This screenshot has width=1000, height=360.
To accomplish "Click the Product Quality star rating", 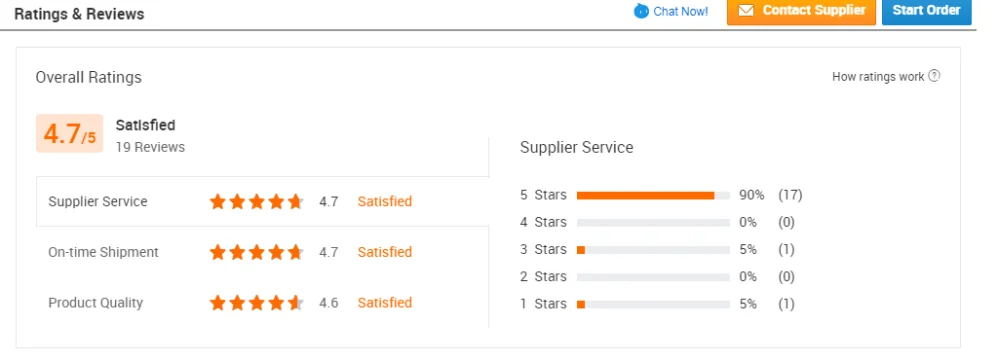I will (256, 303).
